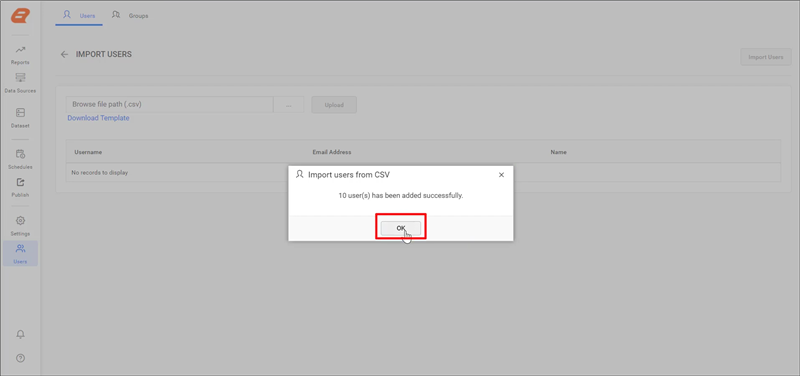800x376 pixels.
Task: Click the Browse file path field
Action: [170, 105]
